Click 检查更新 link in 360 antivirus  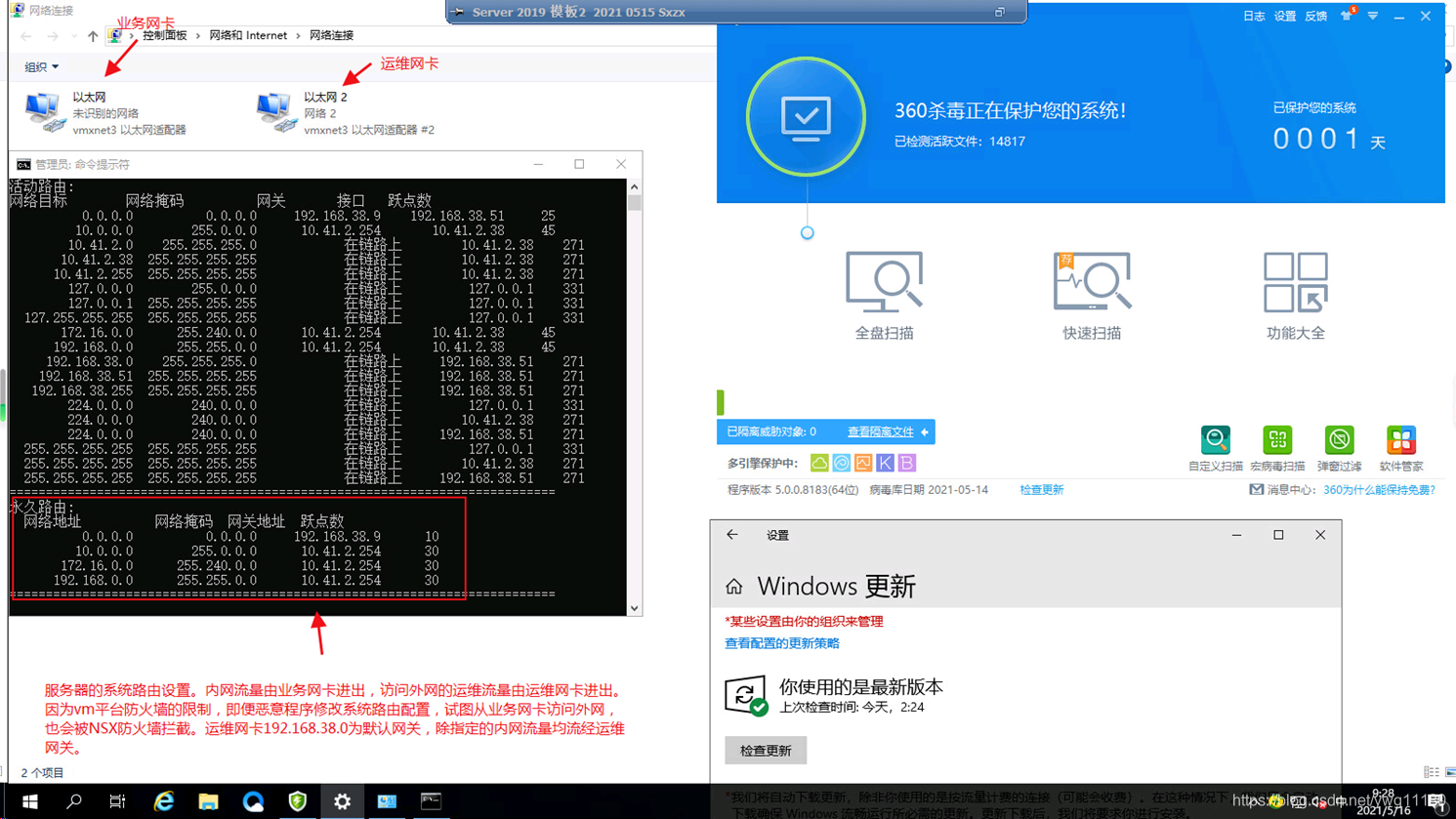coord(1042,490)
